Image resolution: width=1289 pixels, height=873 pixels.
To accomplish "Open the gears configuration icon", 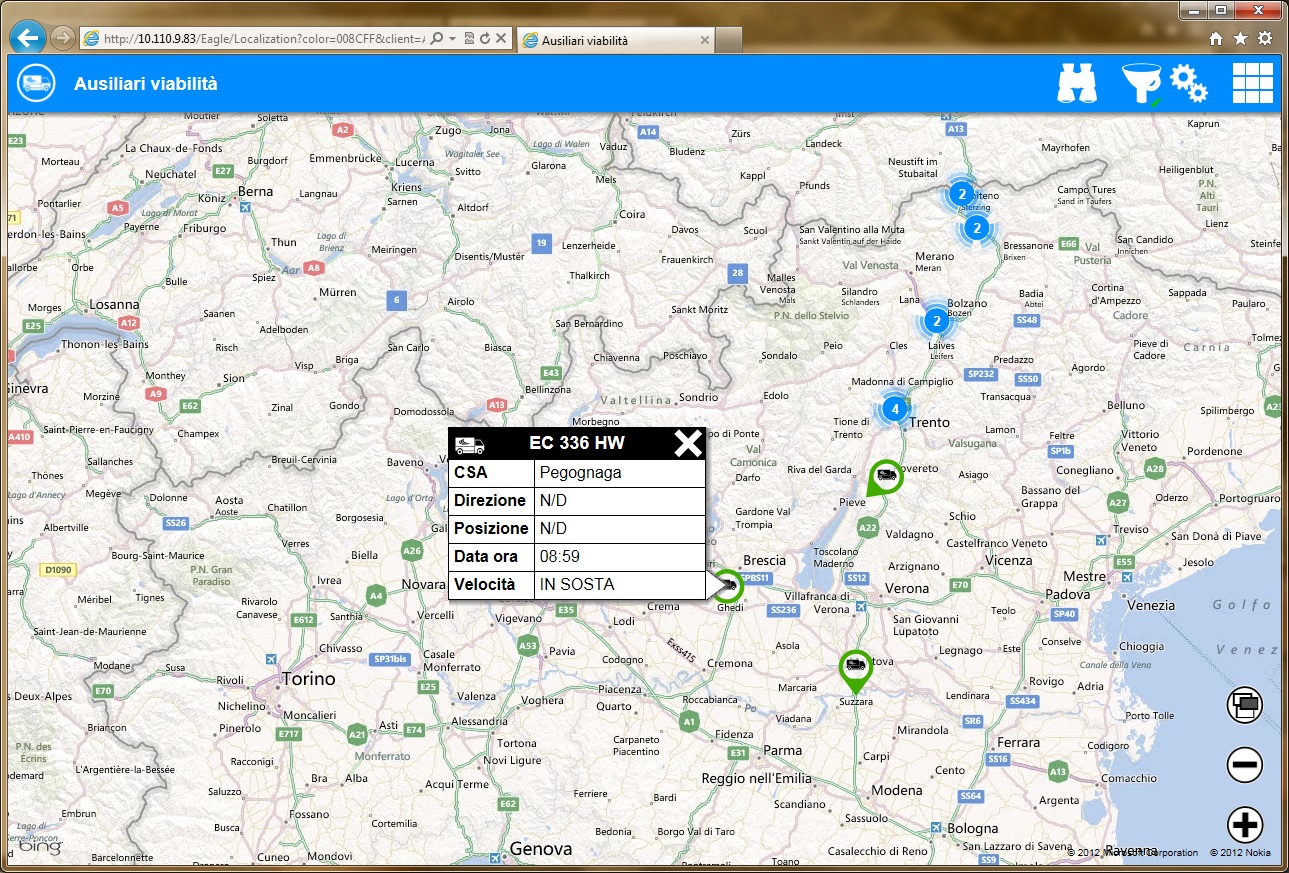I will pyautogui.click(x=1188, y=84).
